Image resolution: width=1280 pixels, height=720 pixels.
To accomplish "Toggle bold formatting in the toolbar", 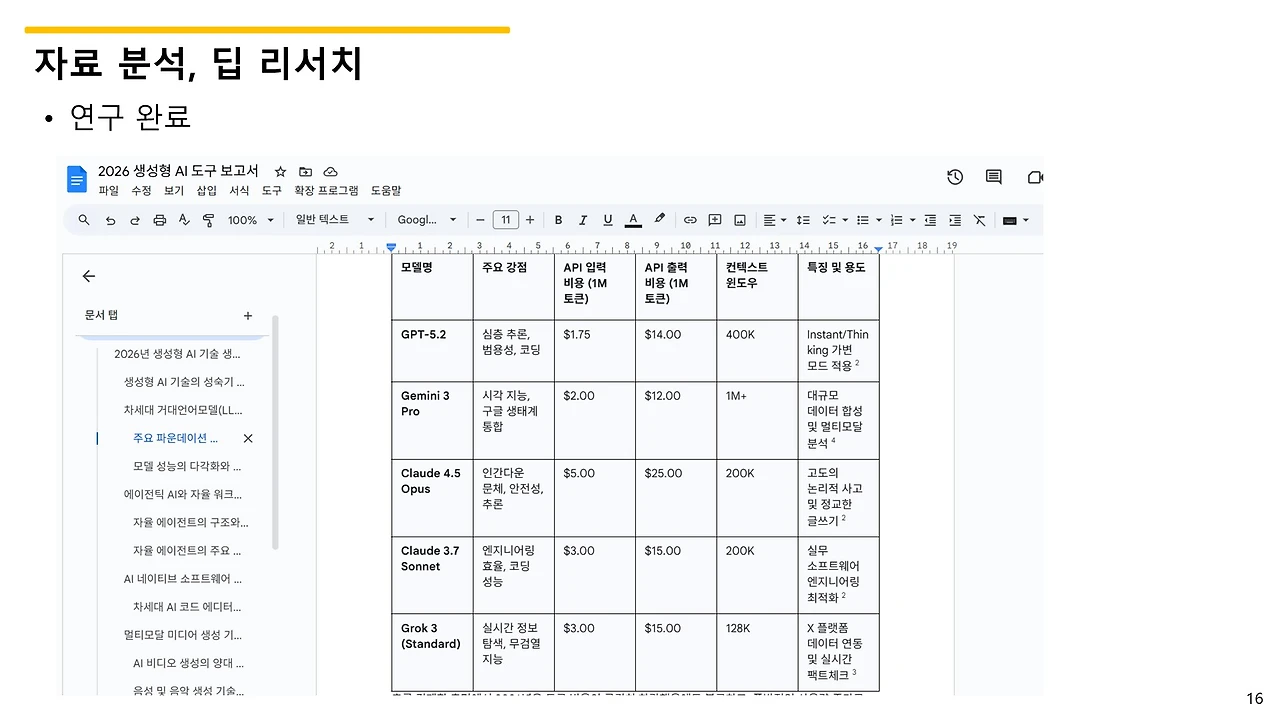I will 558,220.
